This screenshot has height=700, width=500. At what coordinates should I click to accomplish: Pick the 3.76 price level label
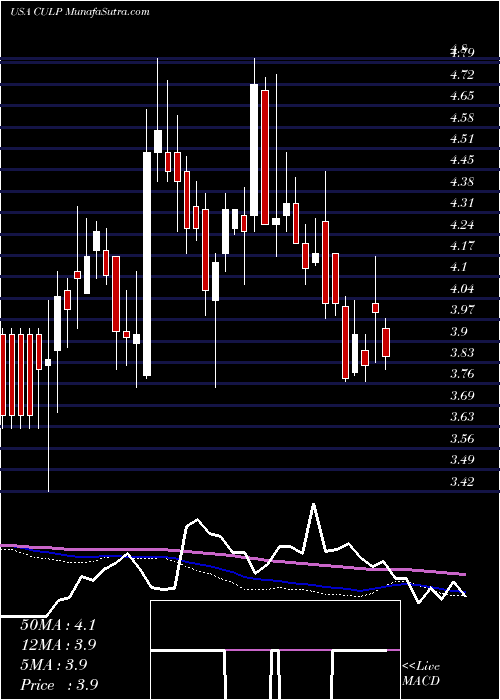pyautogui.click(x=462, y=374)
